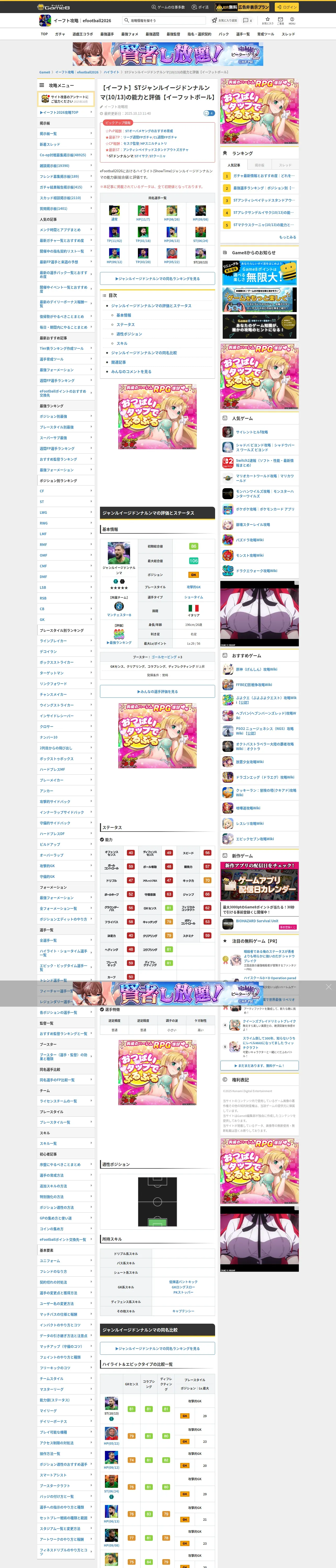
Task: Expand フレンド募集掲示板(189) sidebar entry
Action: (x=66, y=176)
